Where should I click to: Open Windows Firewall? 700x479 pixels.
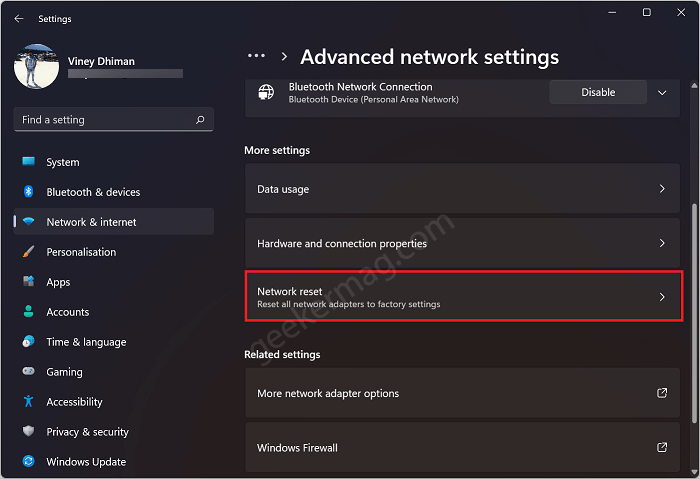coord(462,447)
